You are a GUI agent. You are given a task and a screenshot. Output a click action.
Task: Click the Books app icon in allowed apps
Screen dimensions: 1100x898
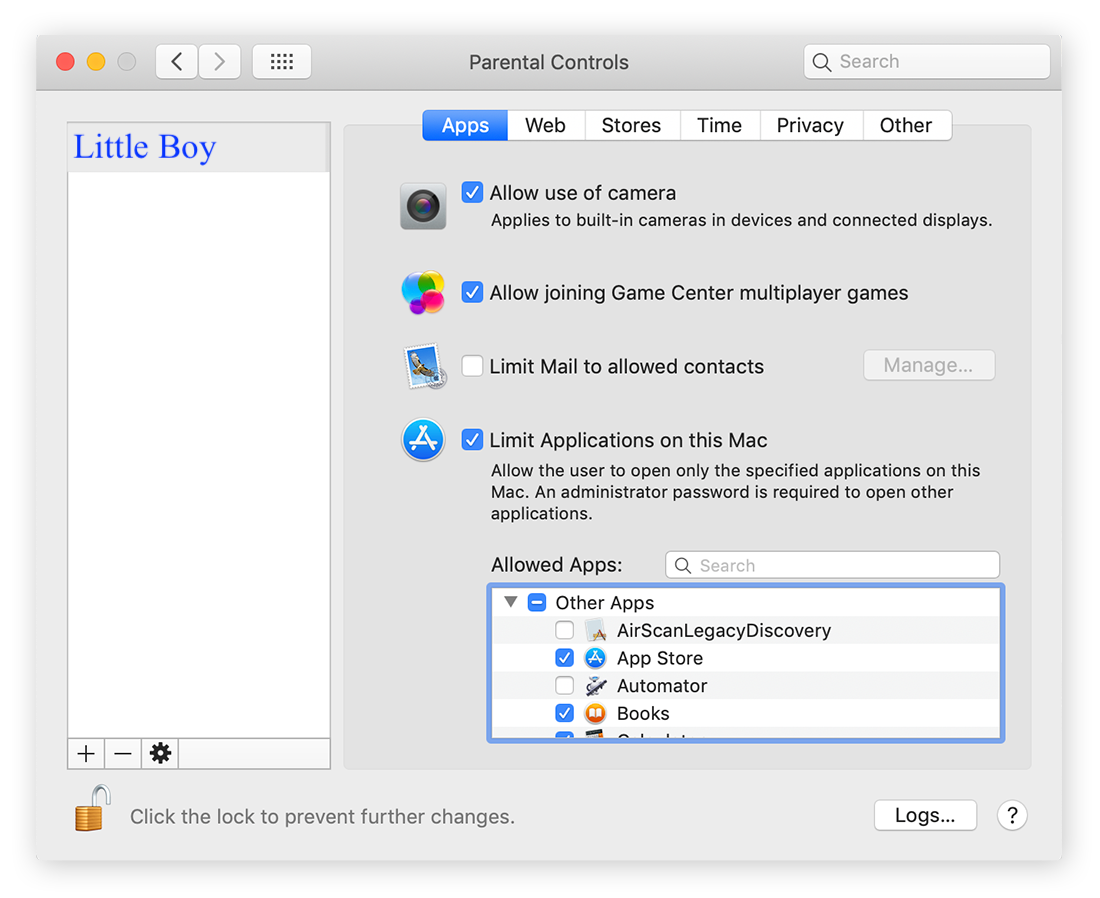tap(595, 713)
